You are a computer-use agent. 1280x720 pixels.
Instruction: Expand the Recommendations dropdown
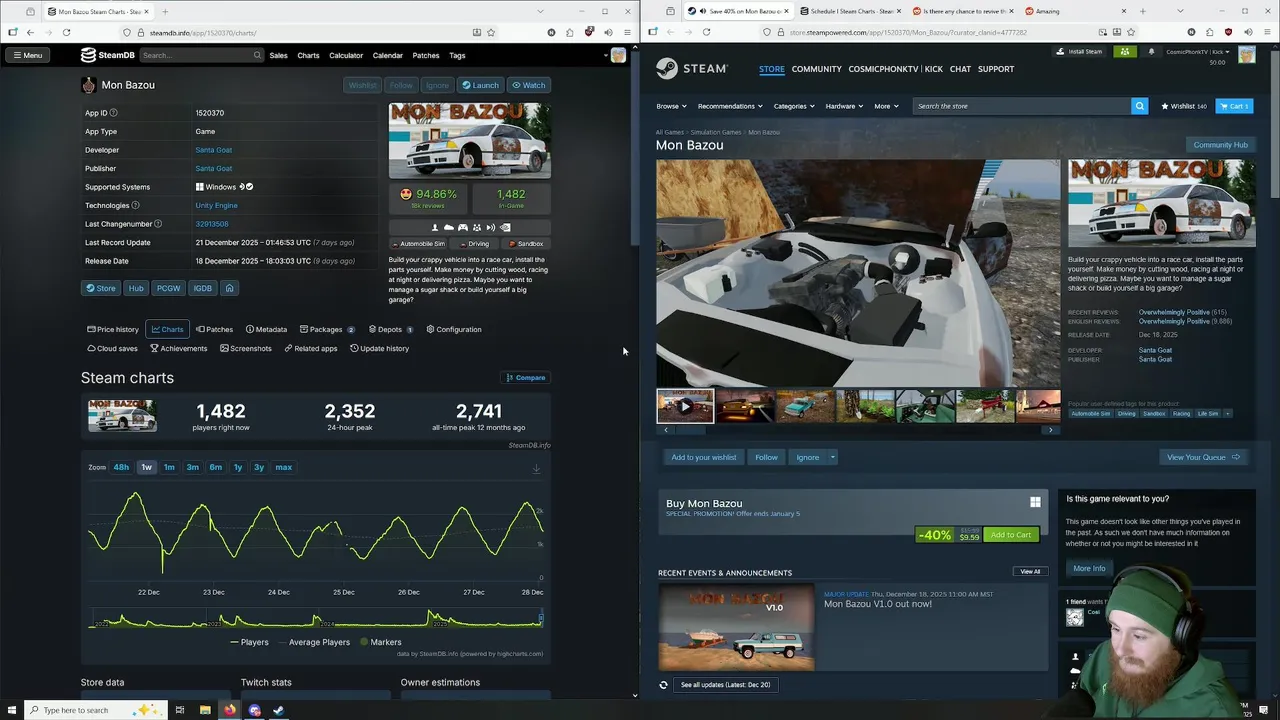[730, 106]
